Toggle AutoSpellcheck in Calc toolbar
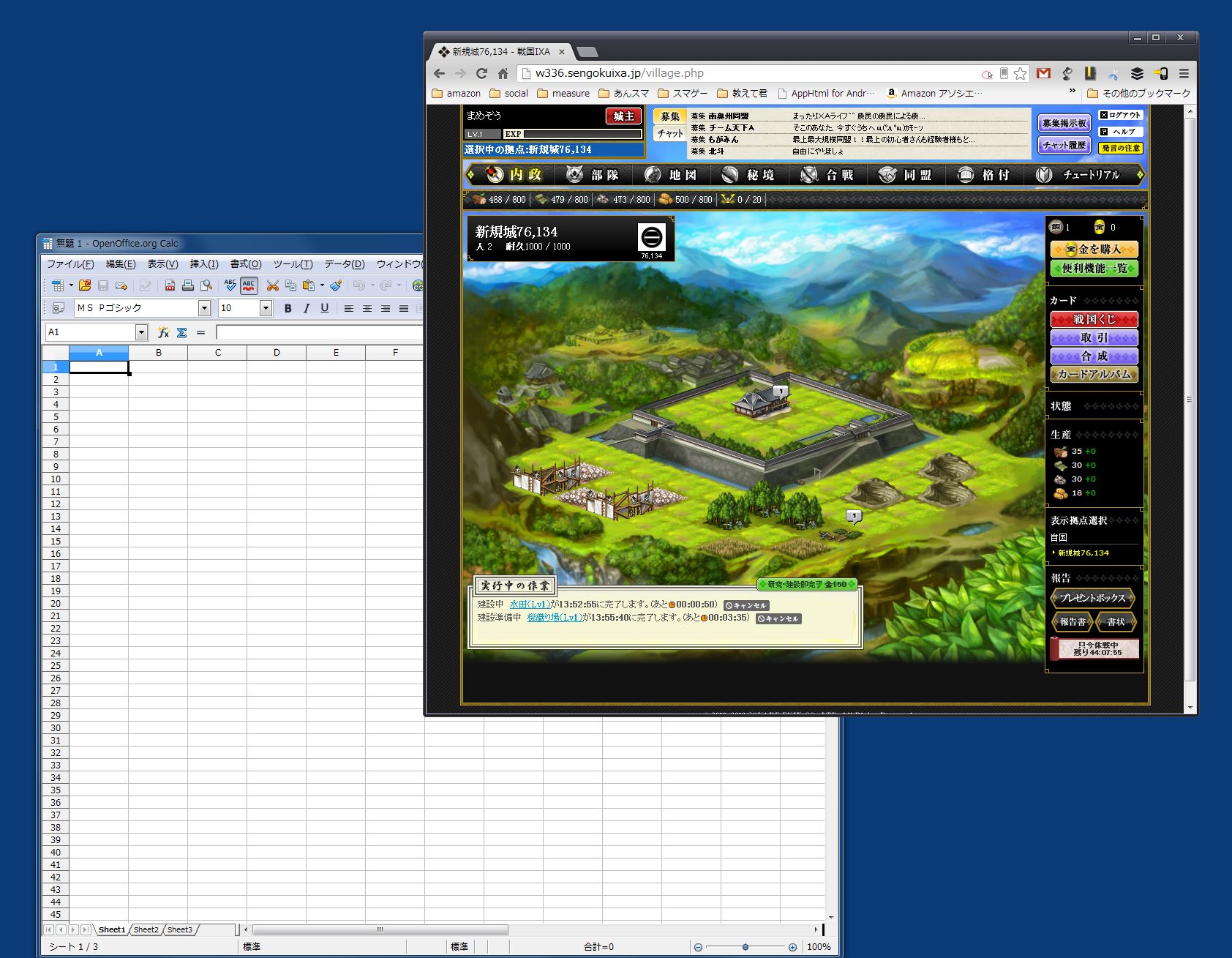 coord(249,285)
